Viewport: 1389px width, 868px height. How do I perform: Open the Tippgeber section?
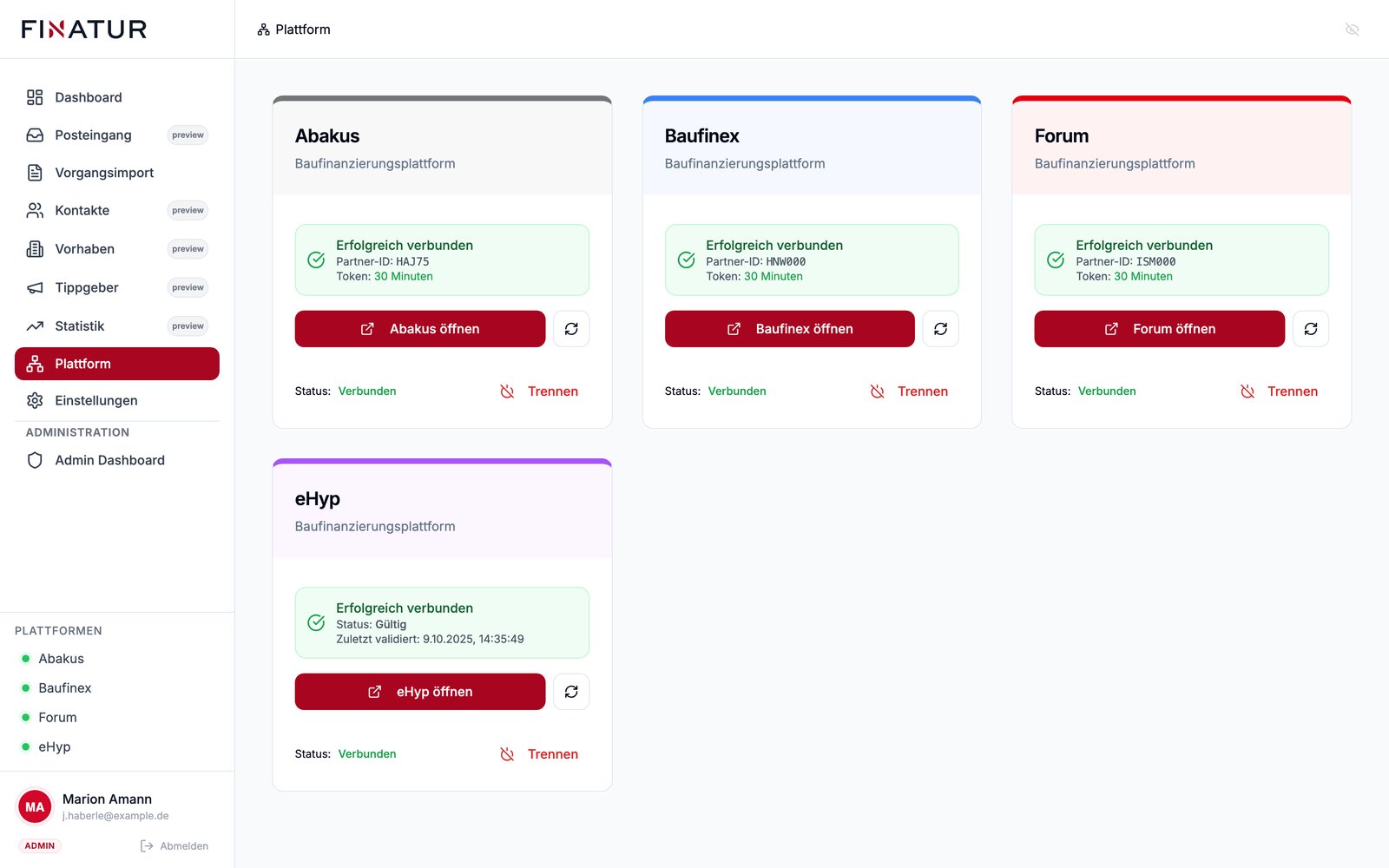117,287
